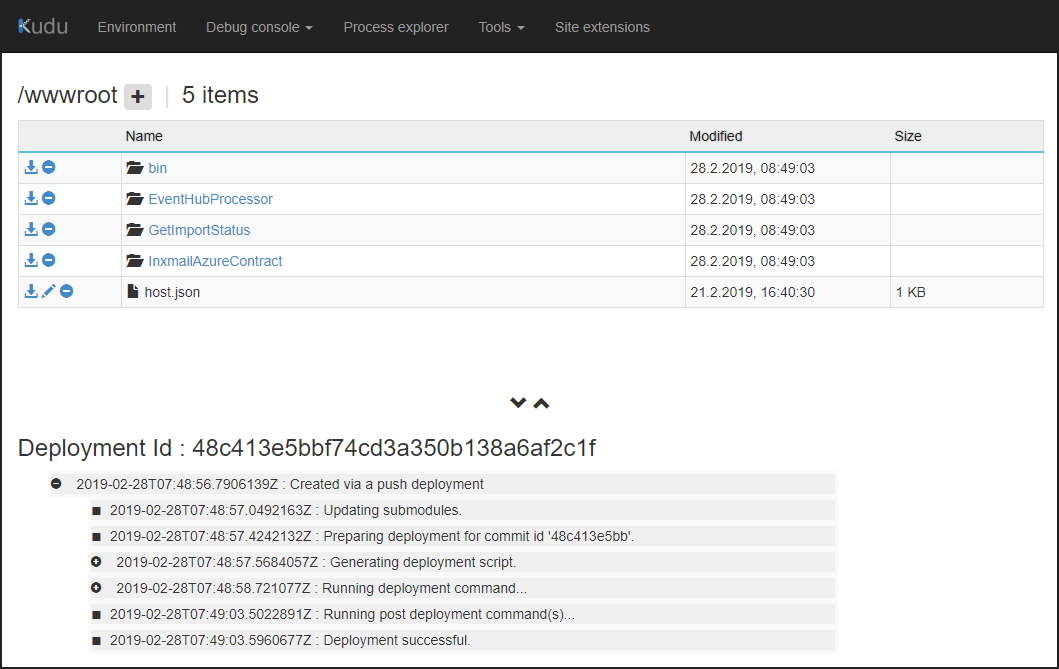Open the GetImportStatus folder link

tap(199, 230)
